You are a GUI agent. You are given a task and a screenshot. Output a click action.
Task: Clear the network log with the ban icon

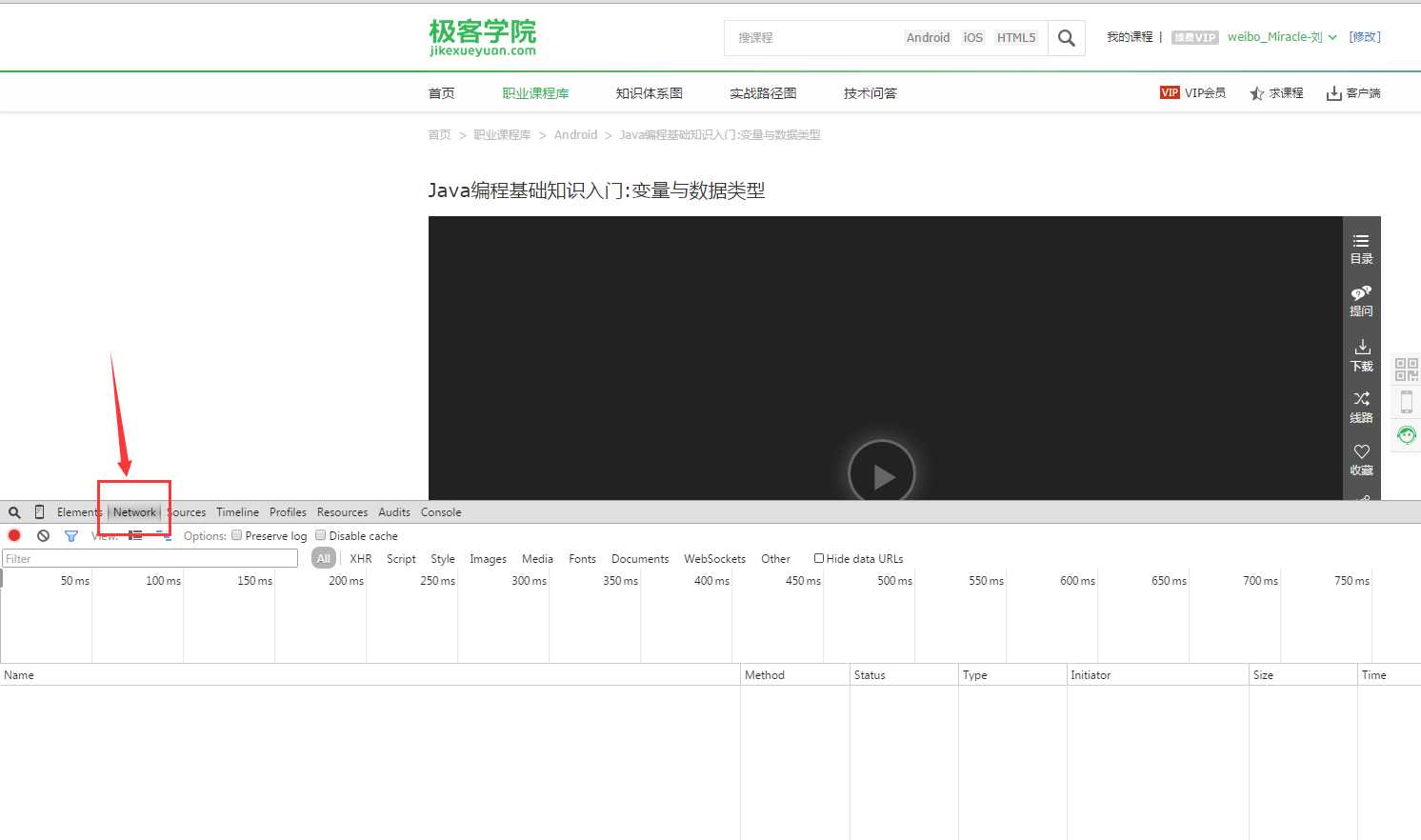(x=43, y=536)
